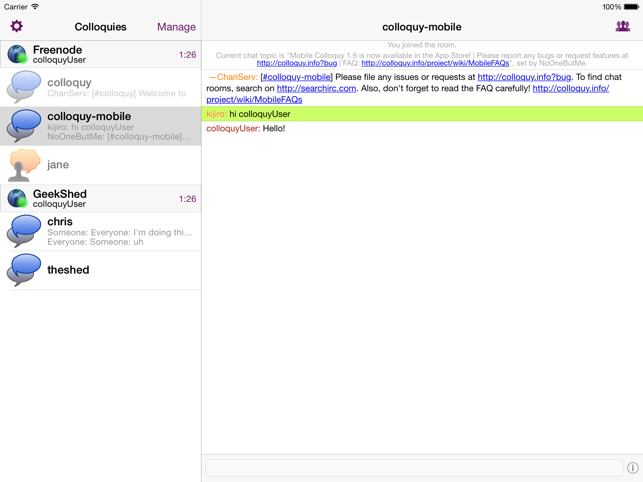Click the colloquy-mobile chat bubble icon

24,126
